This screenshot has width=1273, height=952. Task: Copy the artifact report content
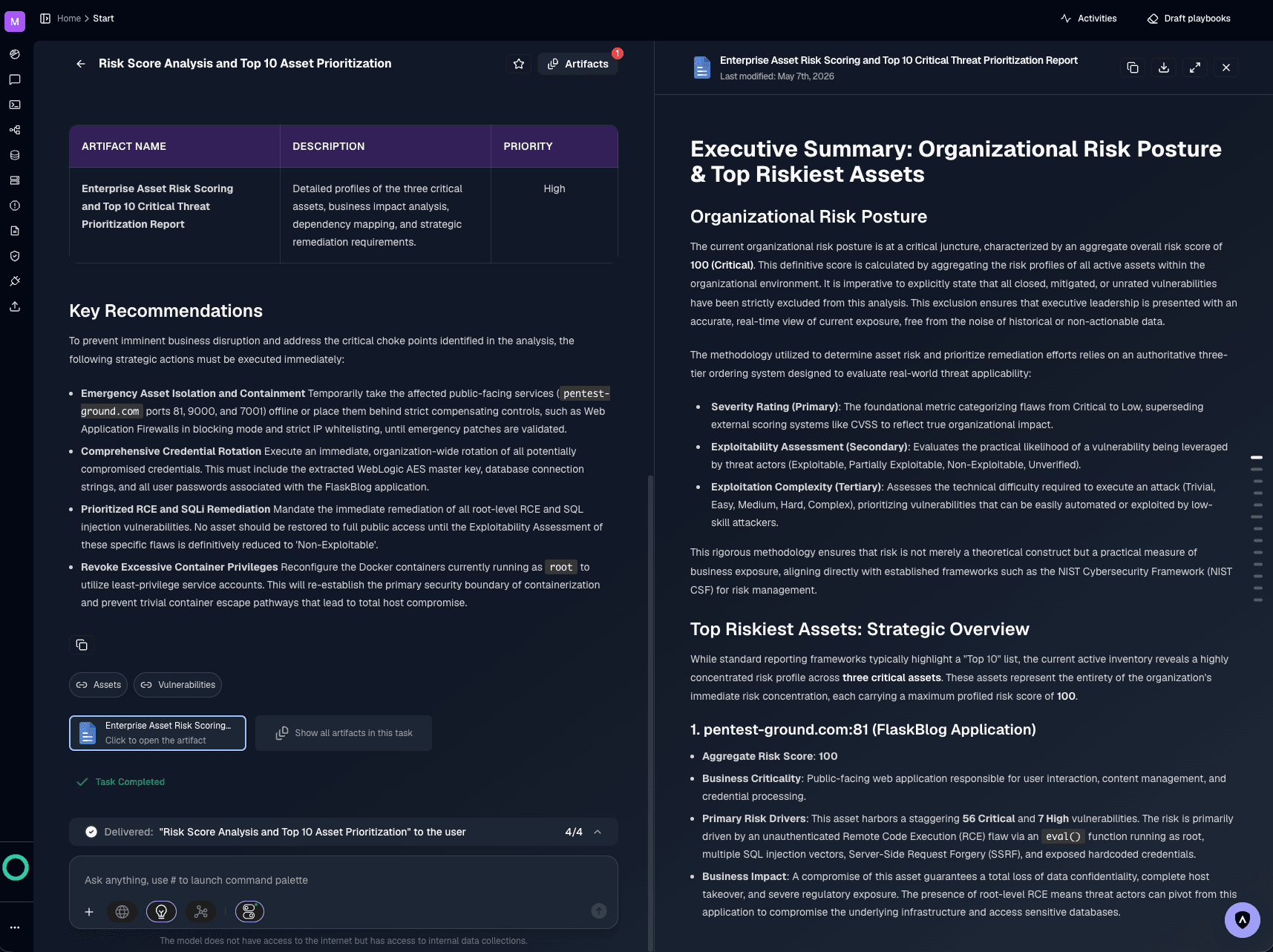1133,68
